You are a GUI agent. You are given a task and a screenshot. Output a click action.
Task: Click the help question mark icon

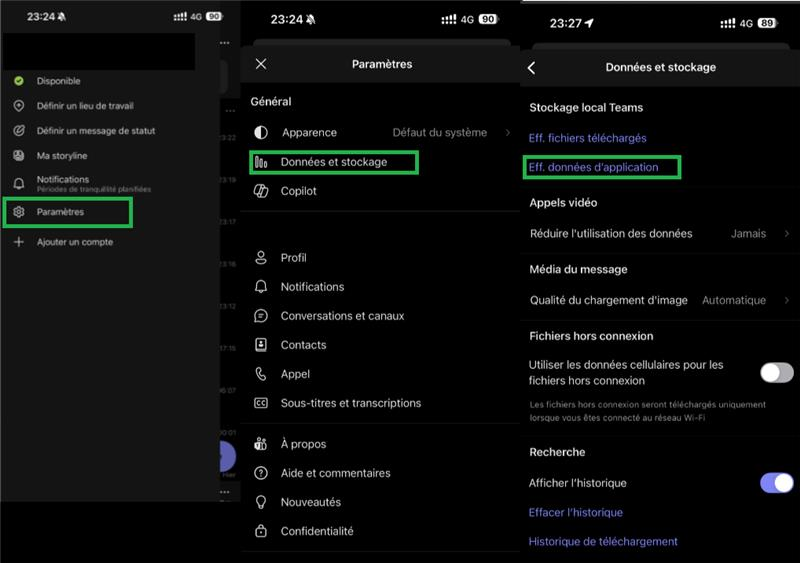[x=261, y=473]
